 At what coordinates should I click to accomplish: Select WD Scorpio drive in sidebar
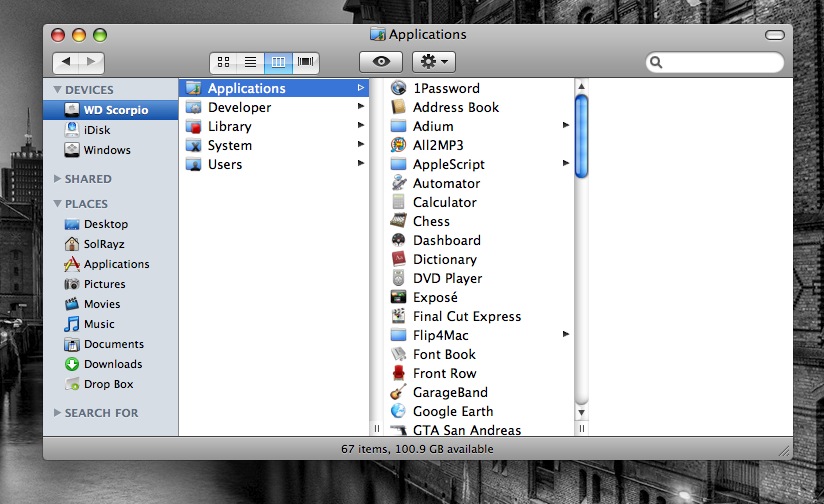[111, 110]
